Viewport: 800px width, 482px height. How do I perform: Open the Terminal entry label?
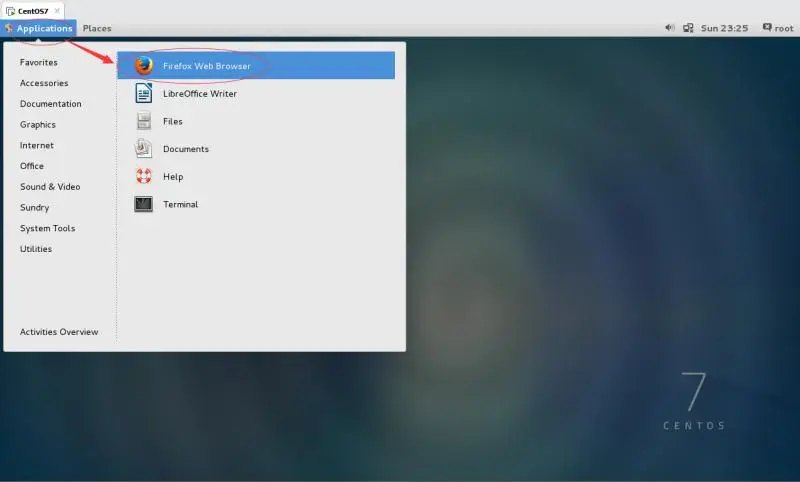pos(181,204)
